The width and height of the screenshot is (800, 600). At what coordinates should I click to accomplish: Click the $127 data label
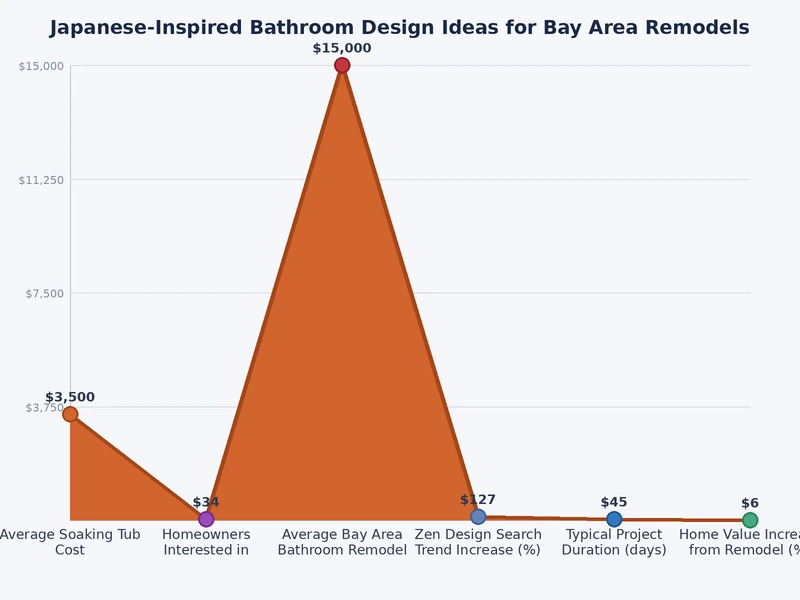tap(478, 499)
